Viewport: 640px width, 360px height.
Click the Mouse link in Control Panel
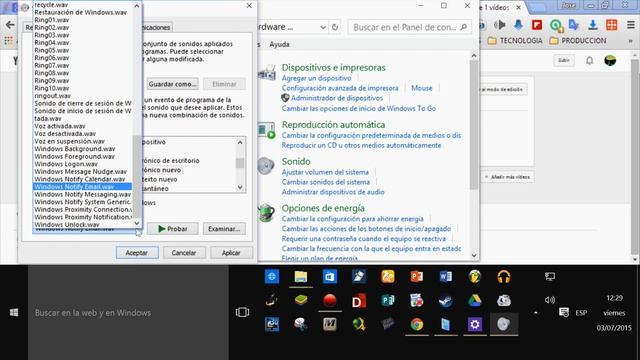[422, 88]
